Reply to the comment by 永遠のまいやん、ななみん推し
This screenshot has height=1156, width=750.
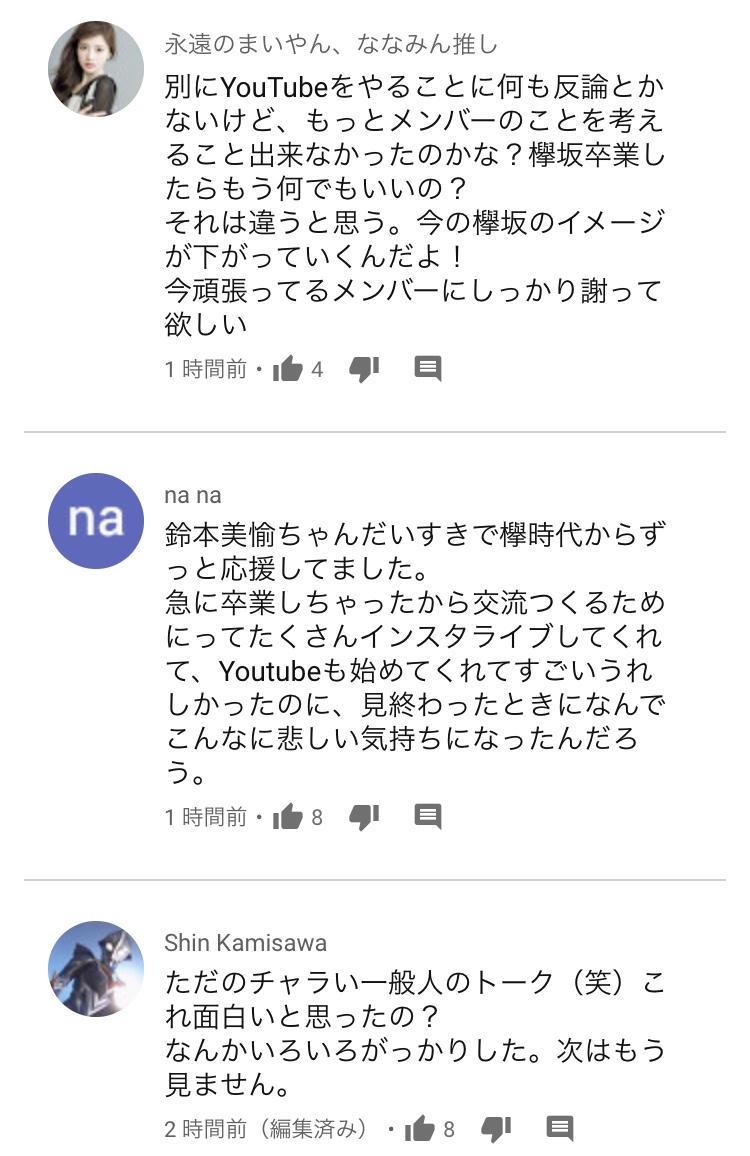click(x=428, y=368)
